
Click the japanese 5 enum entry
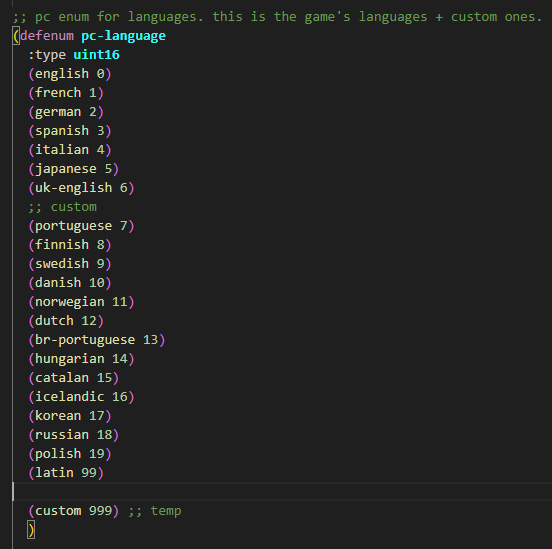pos(74,169)
